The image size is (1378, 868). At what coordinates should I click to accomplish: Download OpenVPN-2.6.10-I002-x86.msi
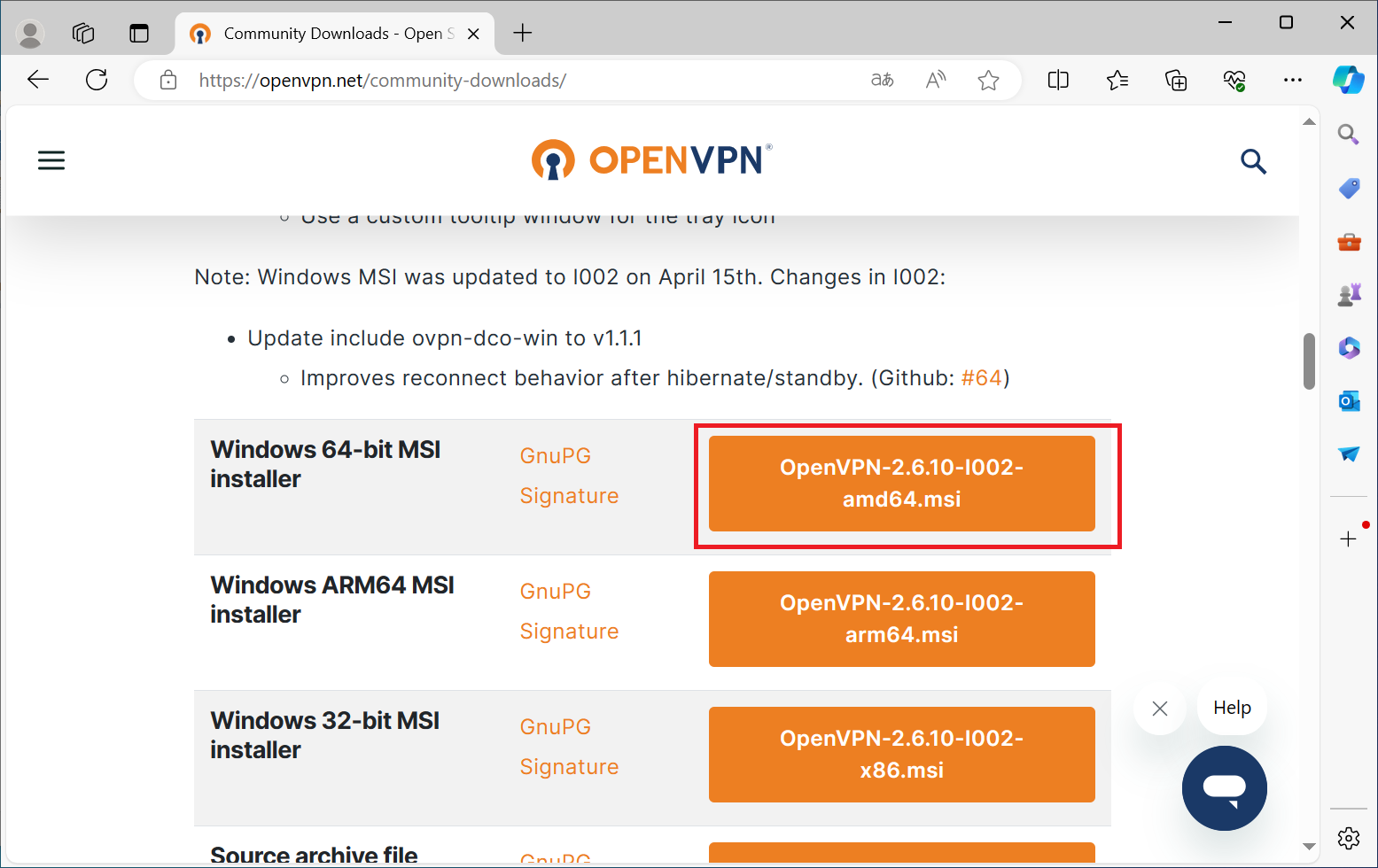click(901, 755)
